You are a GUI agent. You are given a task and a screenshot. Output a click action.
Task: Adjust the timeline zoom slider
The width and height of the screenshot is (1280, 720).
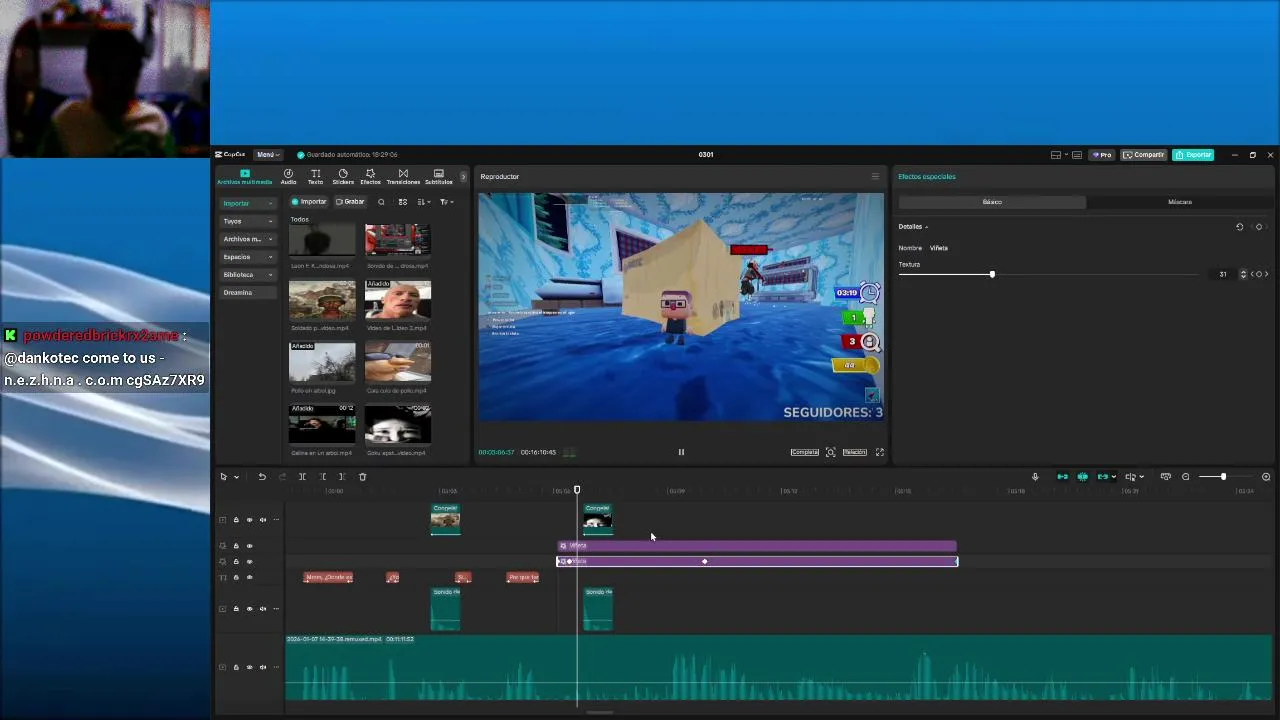tap(1223, 477)
